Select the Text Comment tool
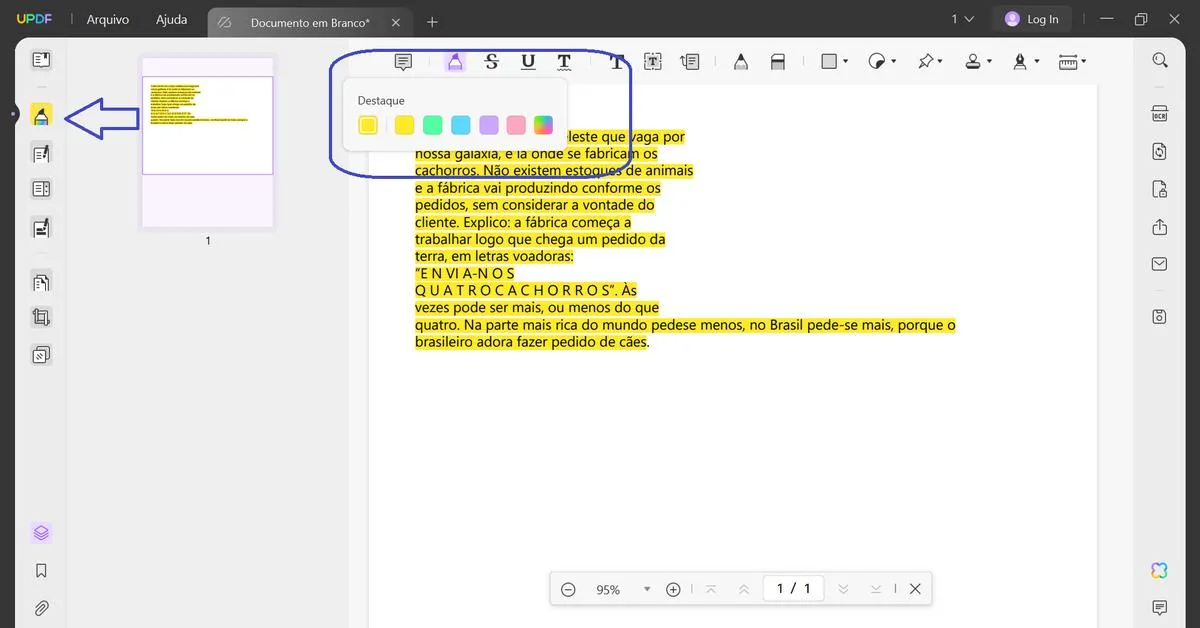 click(616, 62)
